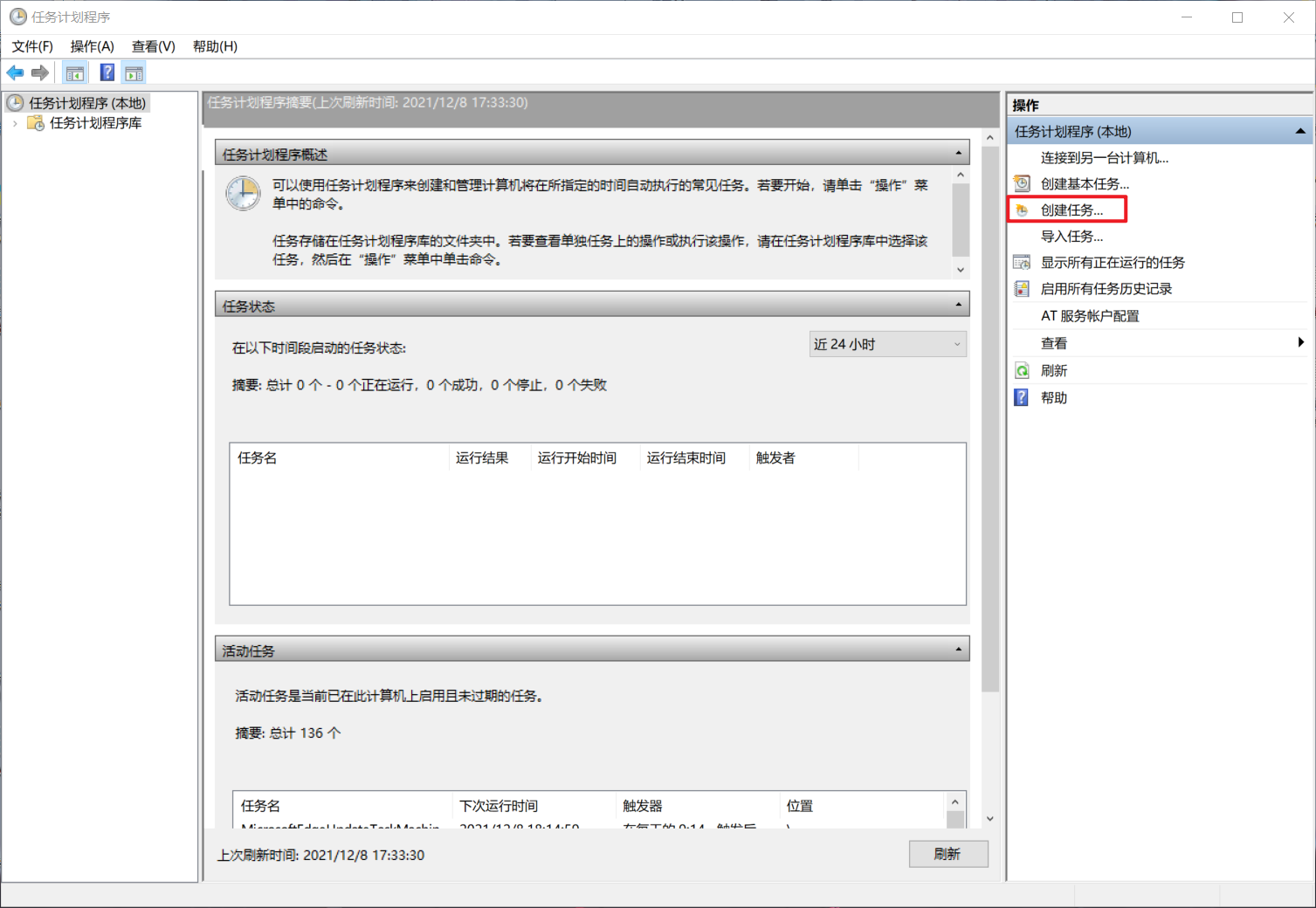Click 导入任务... action
The width and height of the screenshot is (1316, 908).
click(x=1071, y=237)
